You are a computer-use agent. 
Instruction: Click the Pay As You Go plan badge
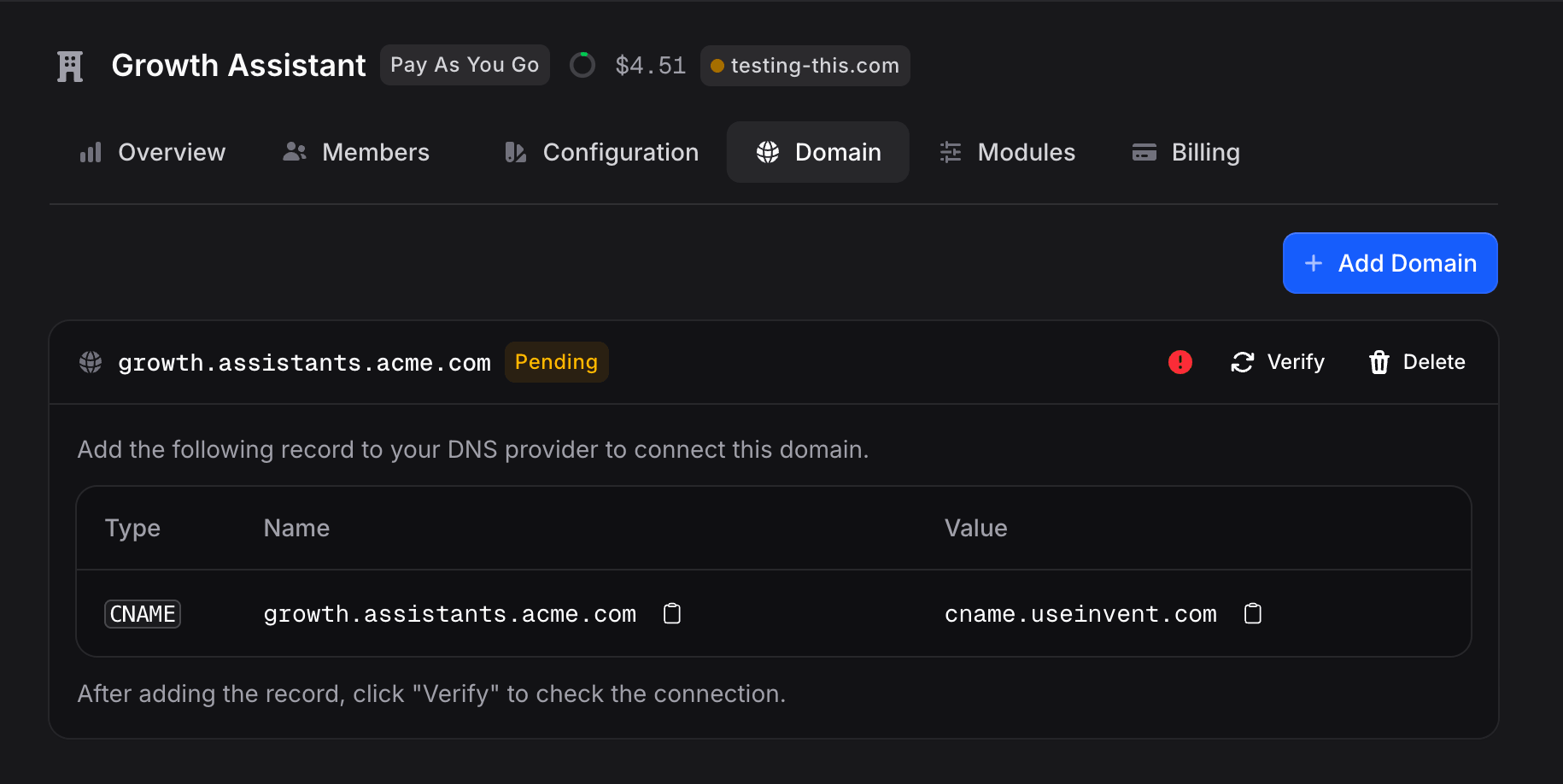[x=465, y=65]
